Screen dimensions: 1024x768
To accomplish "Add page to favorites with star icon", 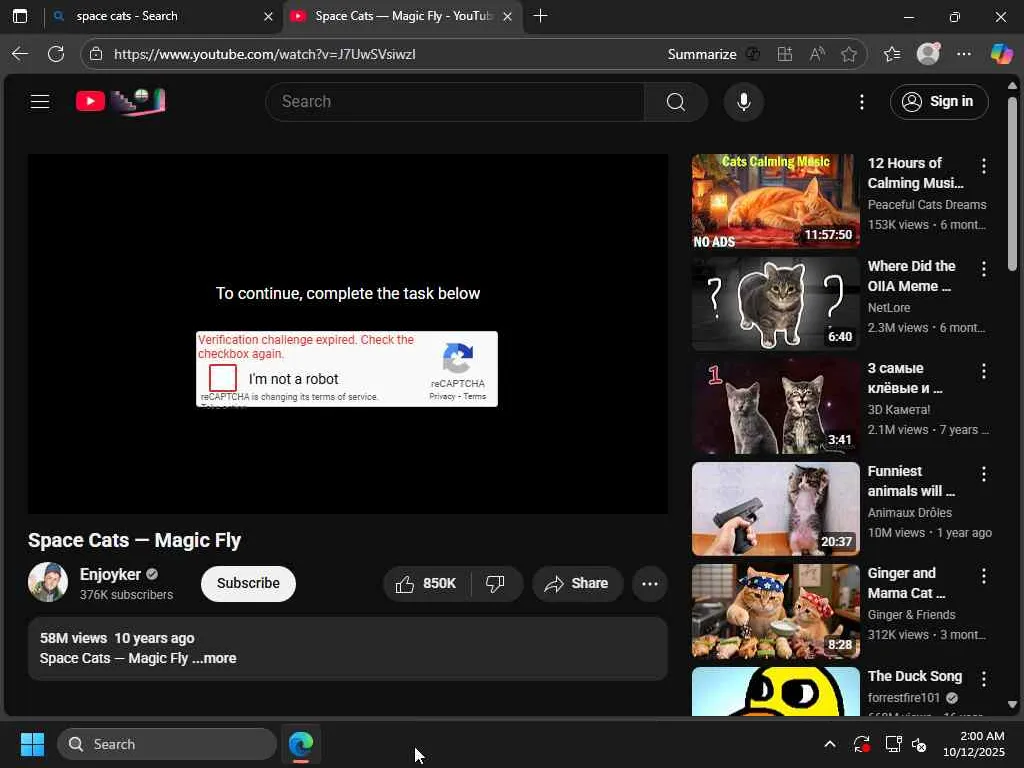I will click(848, 54).
